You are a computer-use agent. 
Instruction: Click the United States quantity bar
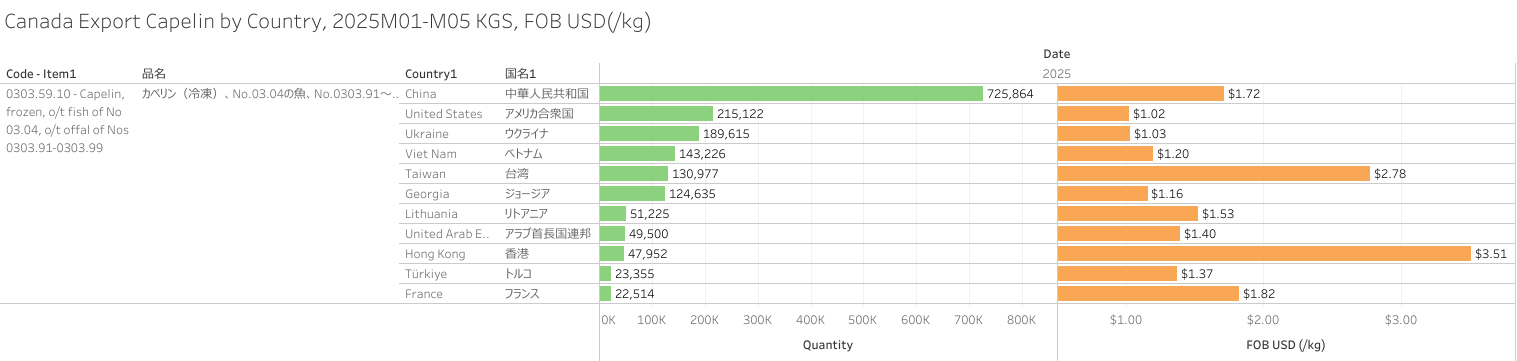point(656,113)
